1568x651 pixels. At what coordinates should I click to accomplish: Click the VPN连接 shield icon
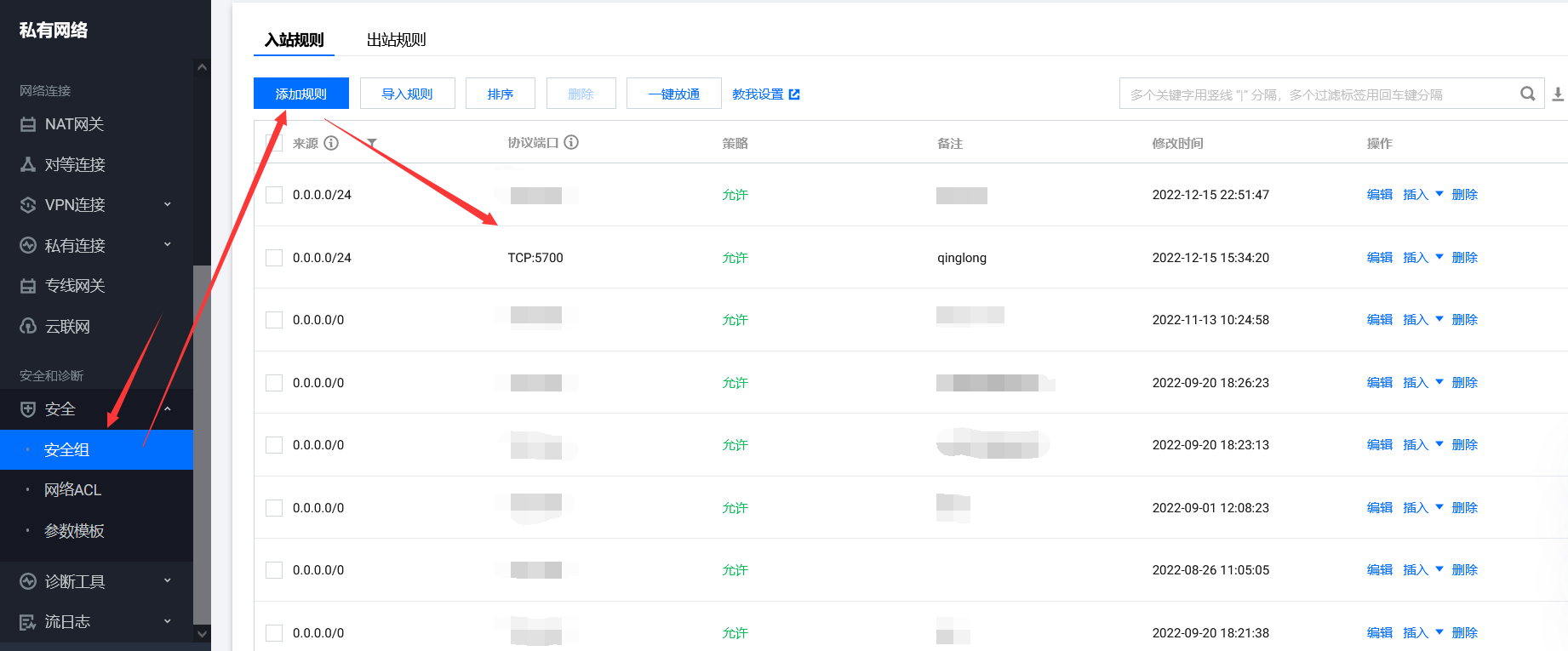[28, 205]
